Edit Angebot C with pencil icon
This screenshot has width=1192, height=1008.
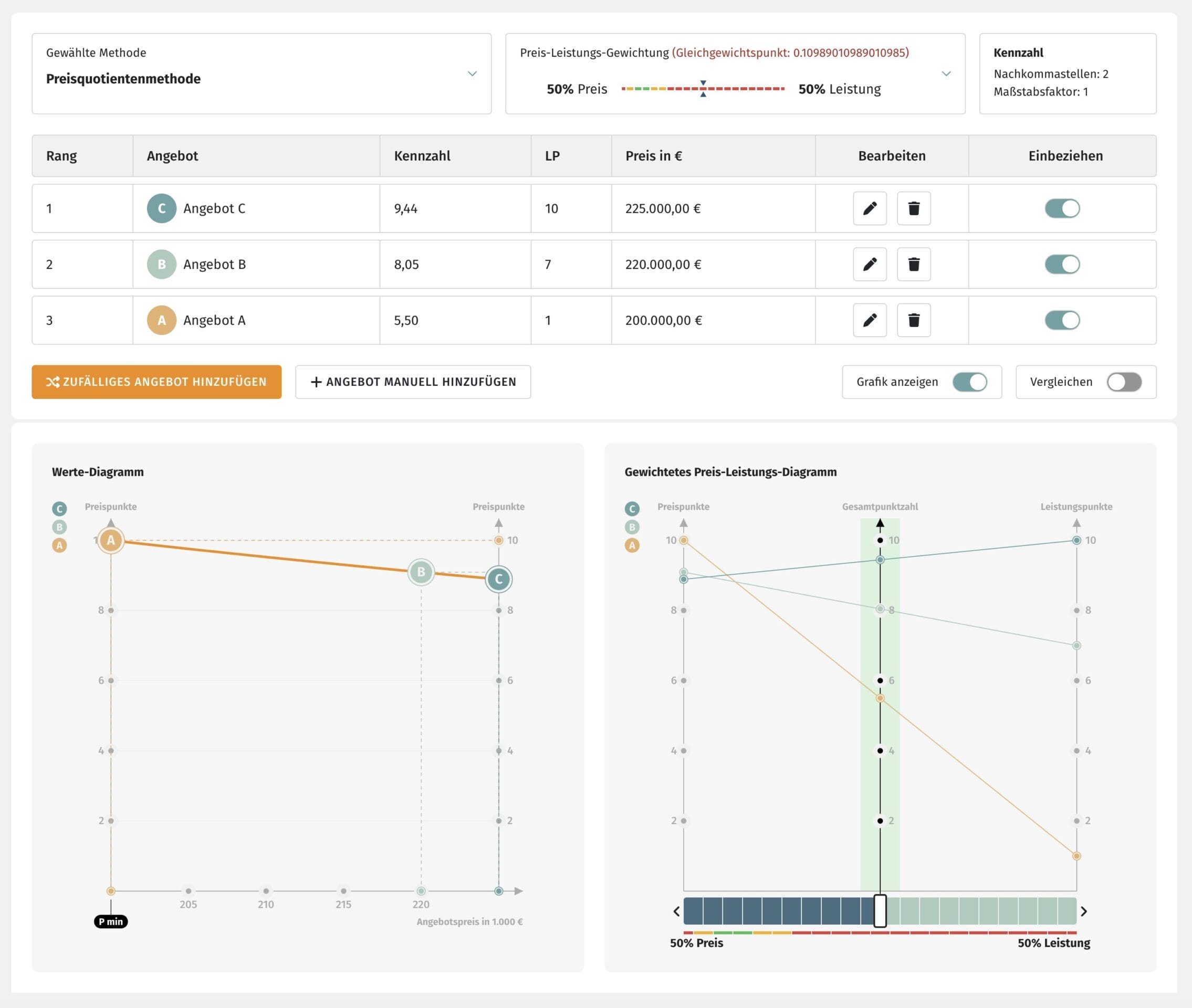click(x=869, y=208)
